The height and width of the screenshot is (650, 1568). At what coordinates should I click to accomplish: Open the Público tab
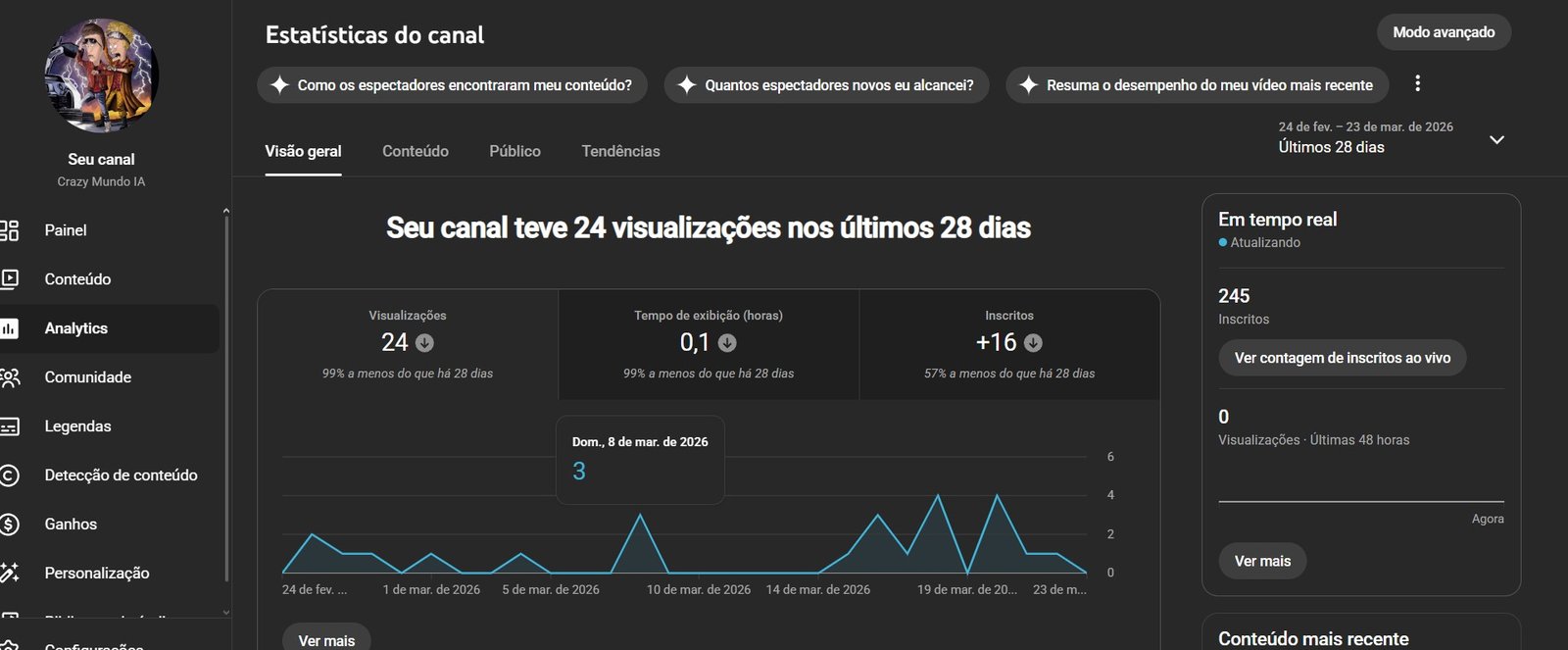click(514, 151)
